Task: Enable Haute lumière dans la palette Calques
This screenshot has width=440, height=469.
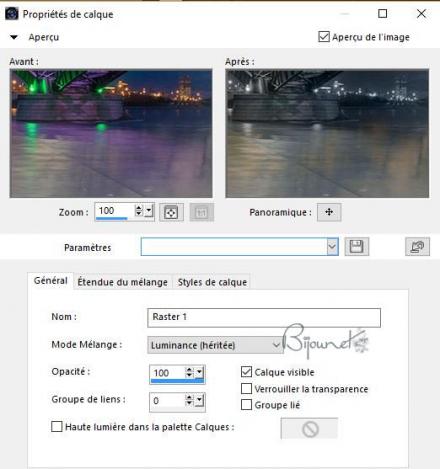Action: (x=57, y=427)
